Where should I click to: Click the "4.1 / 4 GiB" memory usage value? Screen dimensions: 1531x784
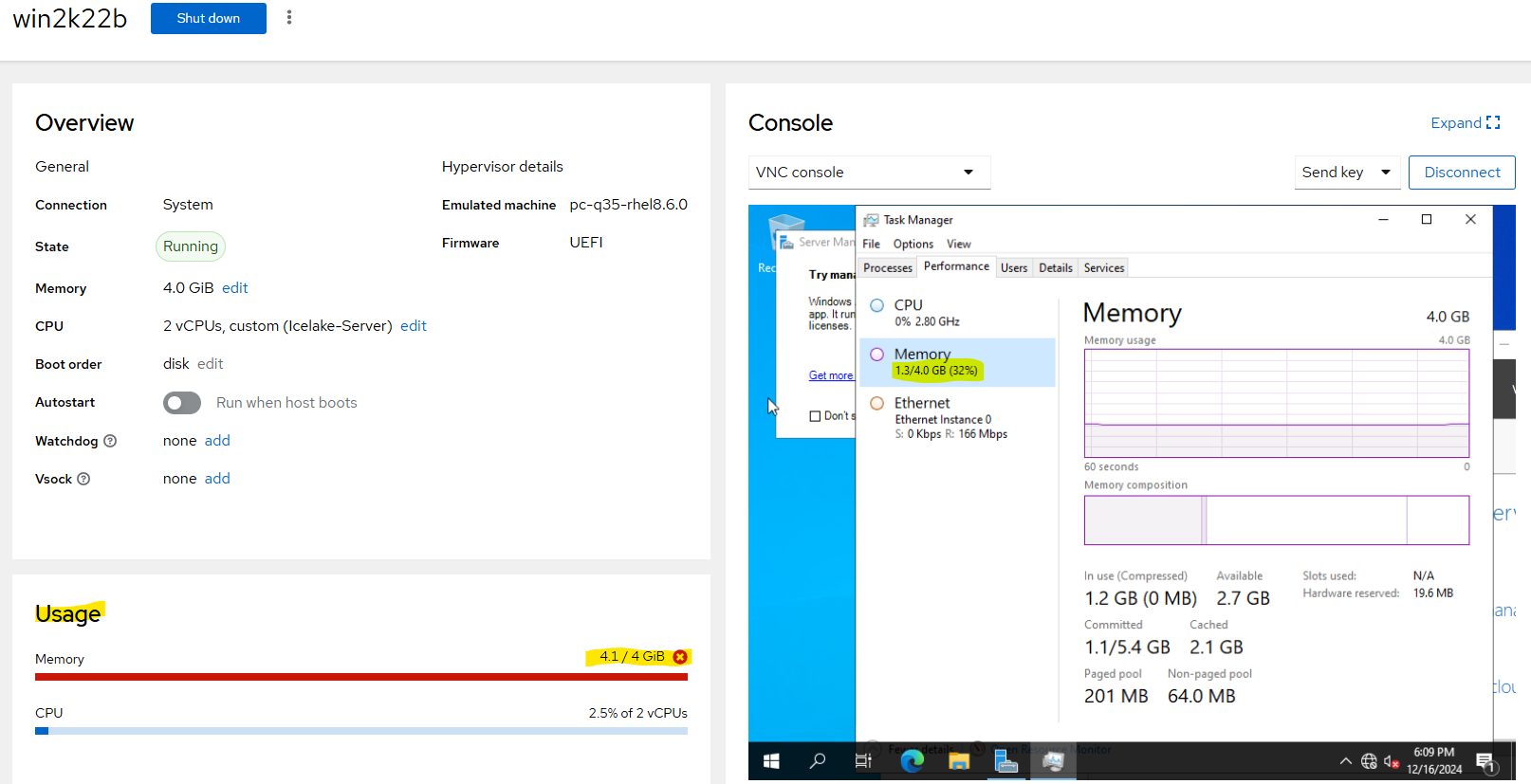coord(632,657)
